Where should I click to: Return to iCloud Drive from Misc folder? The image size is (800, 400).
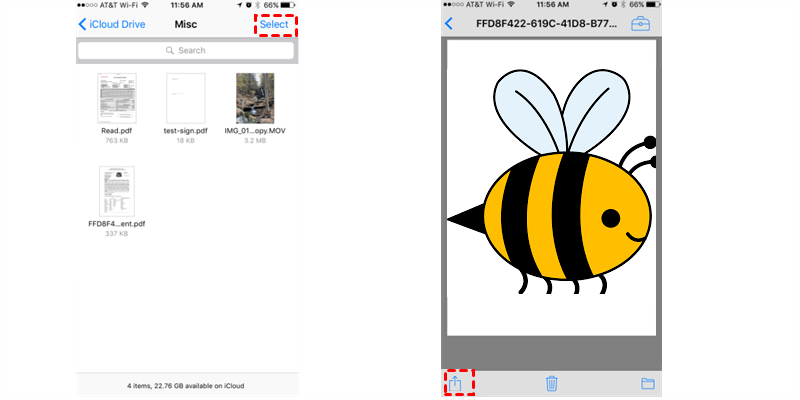pyautogui.click(x=112, y=24)
